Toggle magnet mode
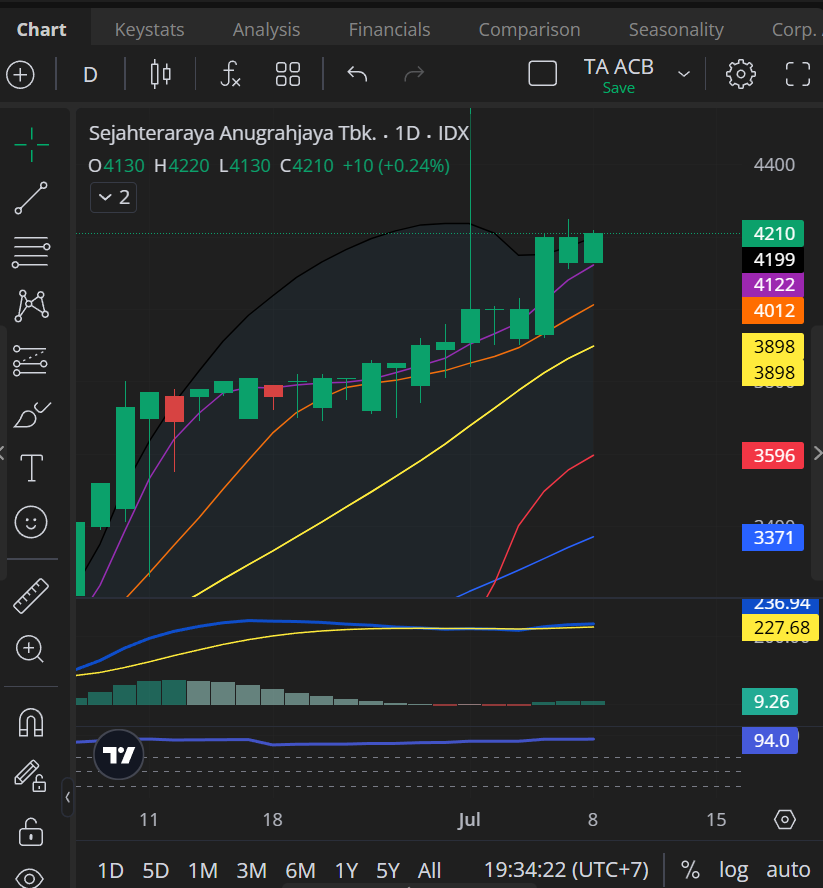Image resolution: width=823 pixels, height=888 pixels. tap(31, 723)
